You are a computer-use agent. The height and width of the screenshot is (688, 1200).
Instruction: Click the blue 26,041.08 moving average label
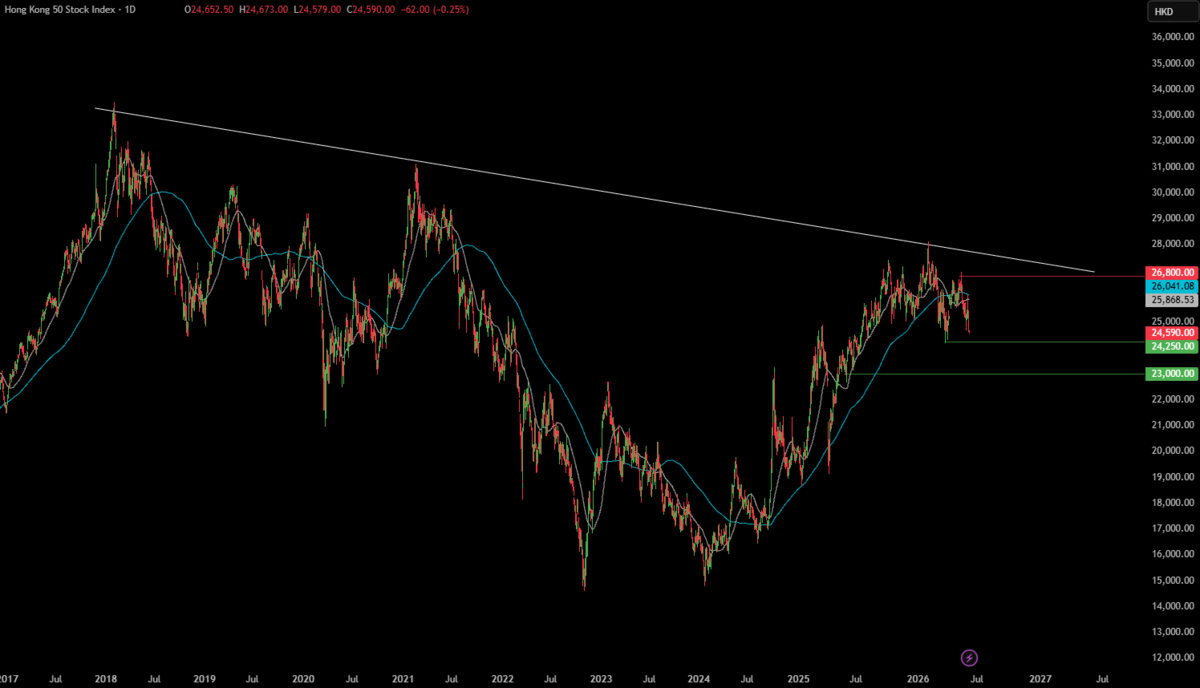[1172, 286]
